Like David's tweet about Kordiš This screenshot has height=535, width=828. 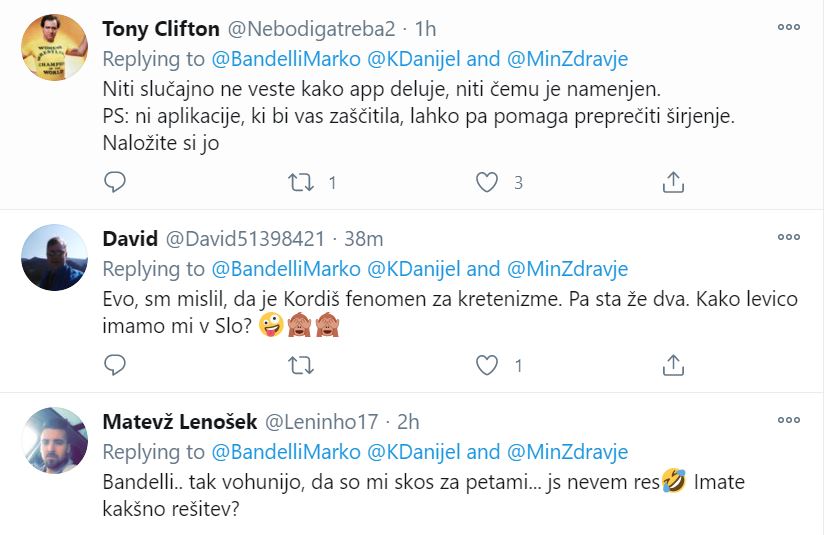click(487, 366)
